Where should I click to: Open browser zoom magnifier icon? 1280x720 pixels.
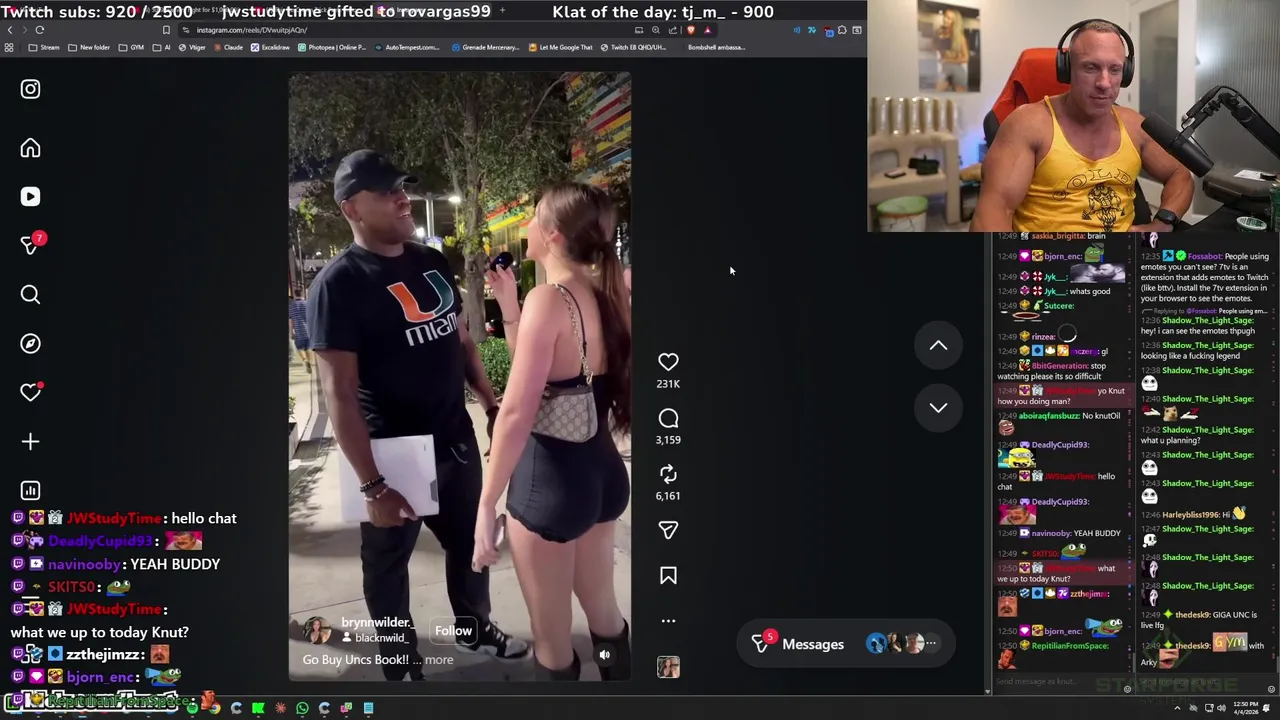click(x=656, y=30)
